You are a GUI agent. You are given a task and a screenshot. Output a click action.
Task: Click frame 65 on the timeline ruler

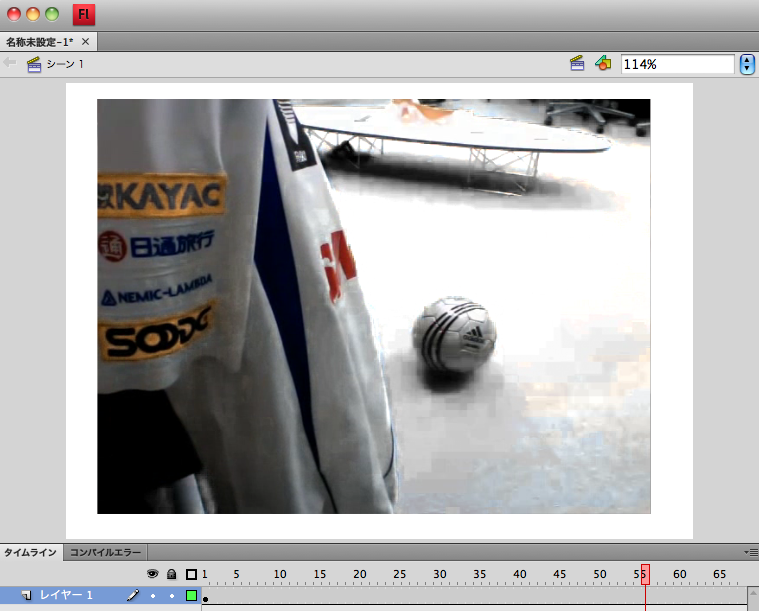pos(719,574)
